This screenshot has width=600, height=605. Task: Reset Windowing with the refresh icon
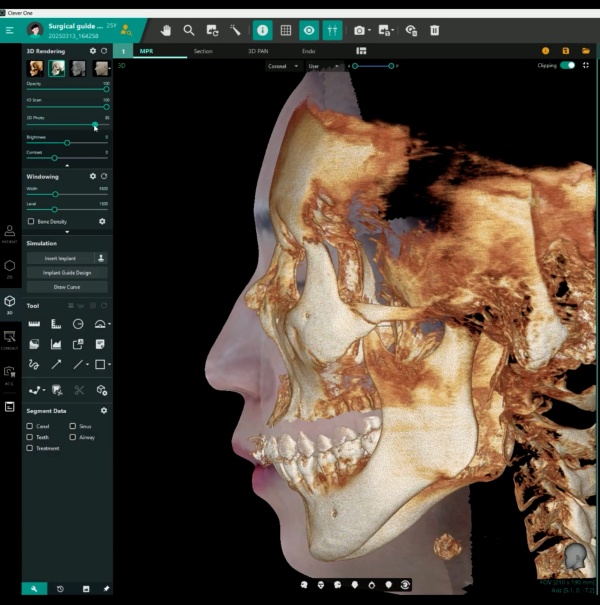tap(104, 176)
